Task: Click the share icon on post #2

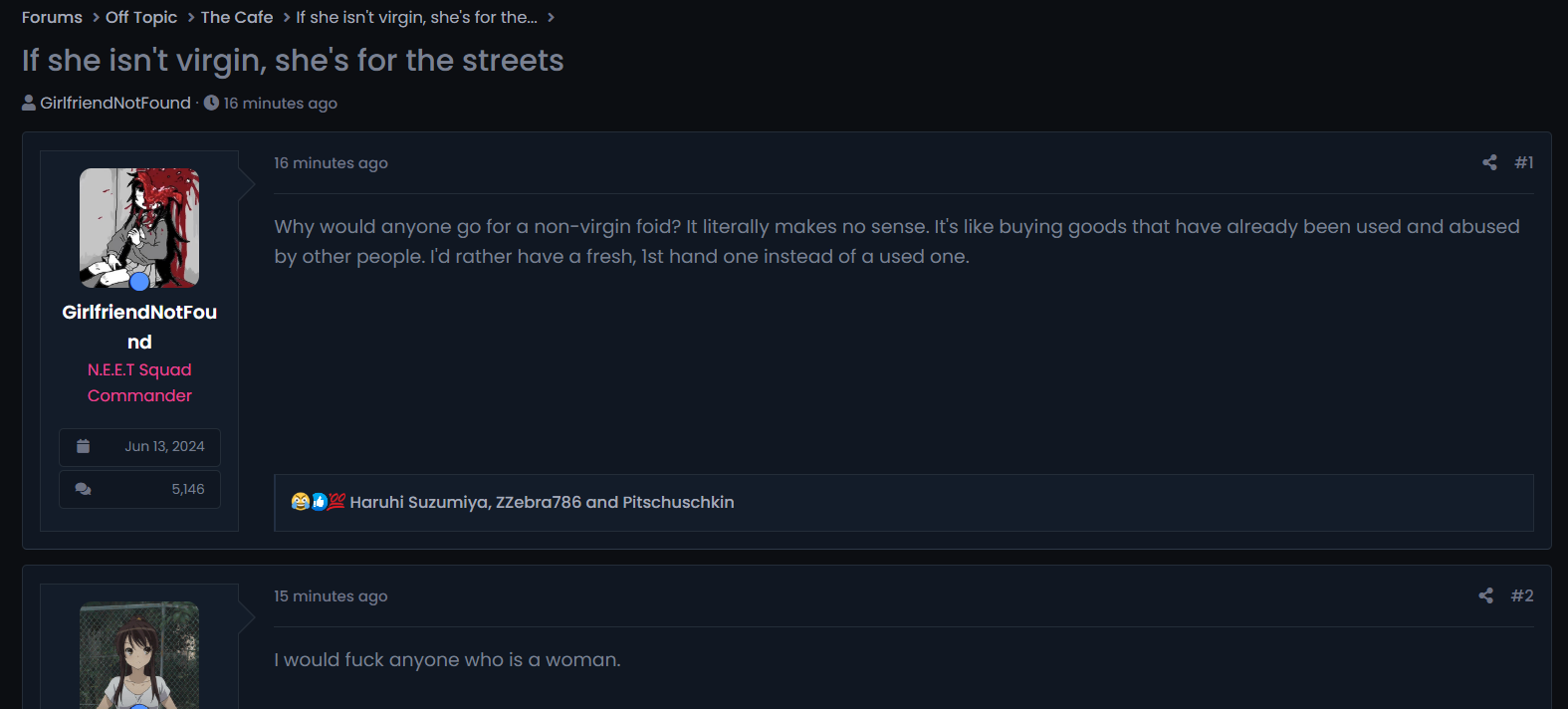Action: [1486, 595]
